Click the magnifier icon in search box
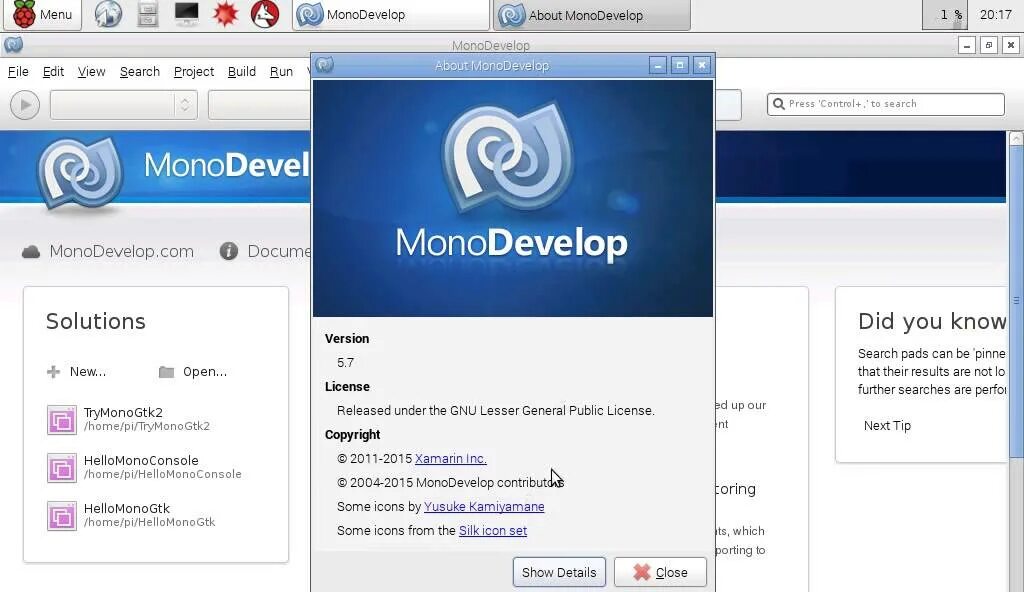1024x592 pixels. pos(778,104)
